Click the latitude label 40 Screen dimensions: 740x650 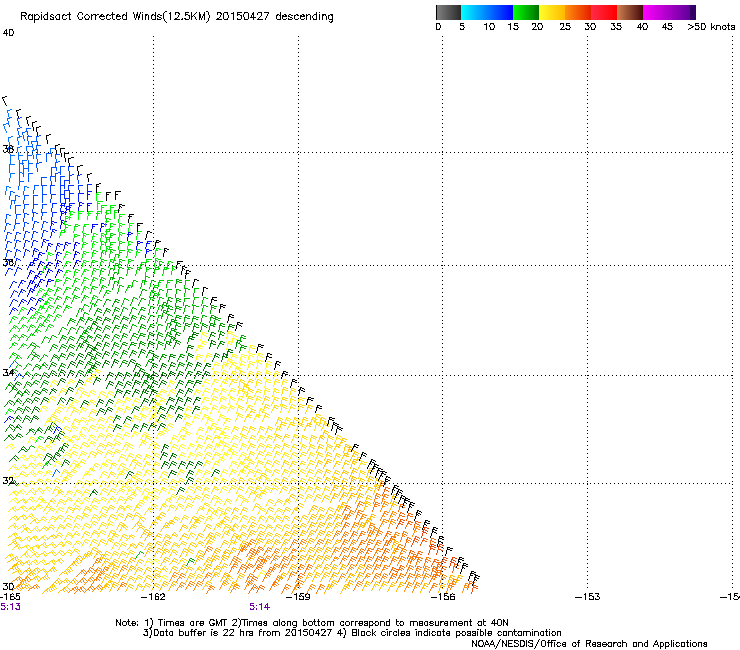coord(8,33)
